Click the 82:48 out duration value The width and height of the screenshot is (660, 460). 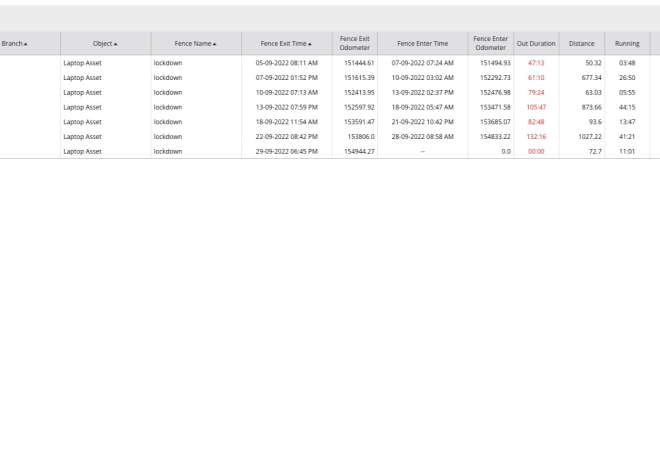[536, 122]
